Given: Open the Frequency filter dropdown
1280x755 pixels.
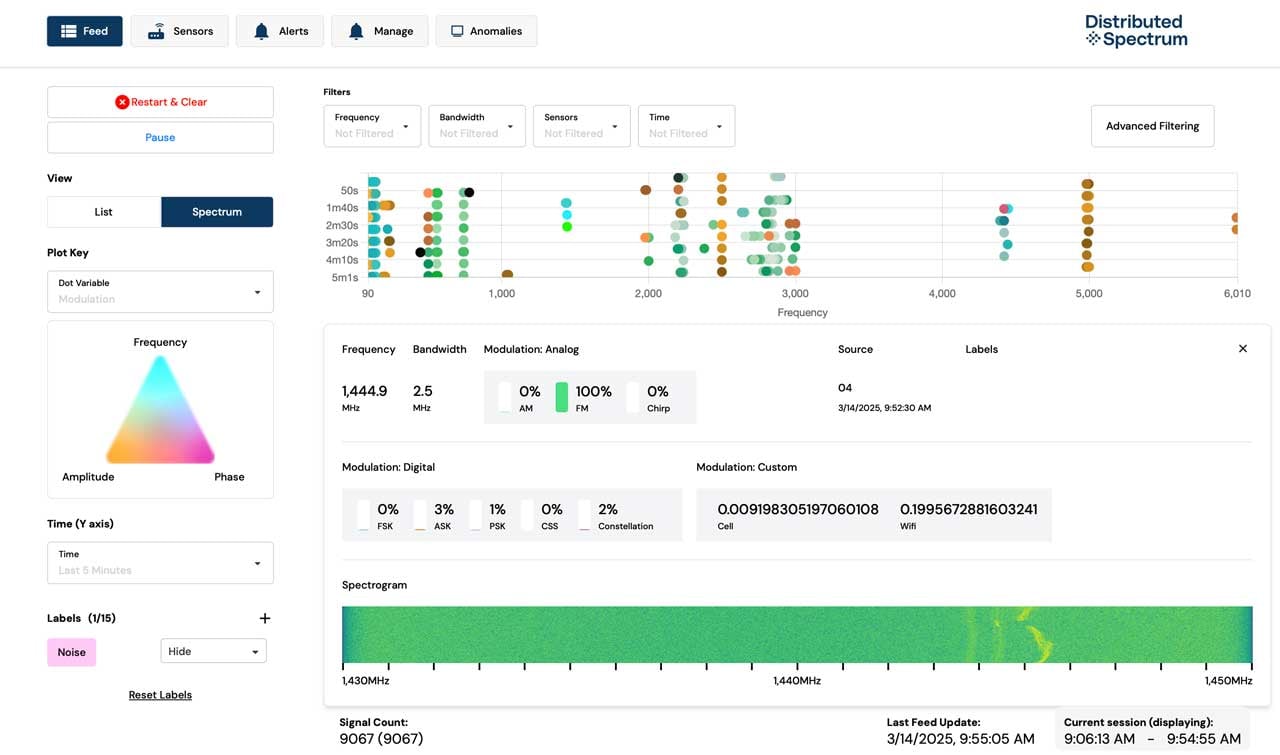Looking at the screenshot, I should click(x=371, y=125).
